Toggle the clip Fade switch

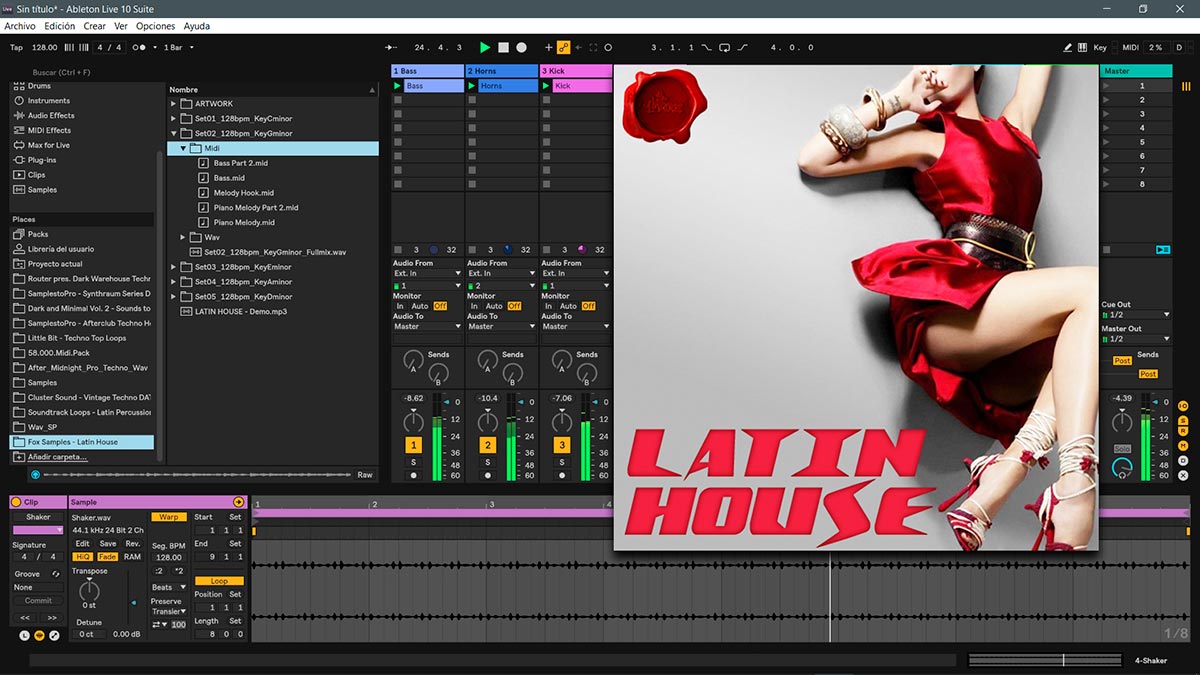point(107,557)
